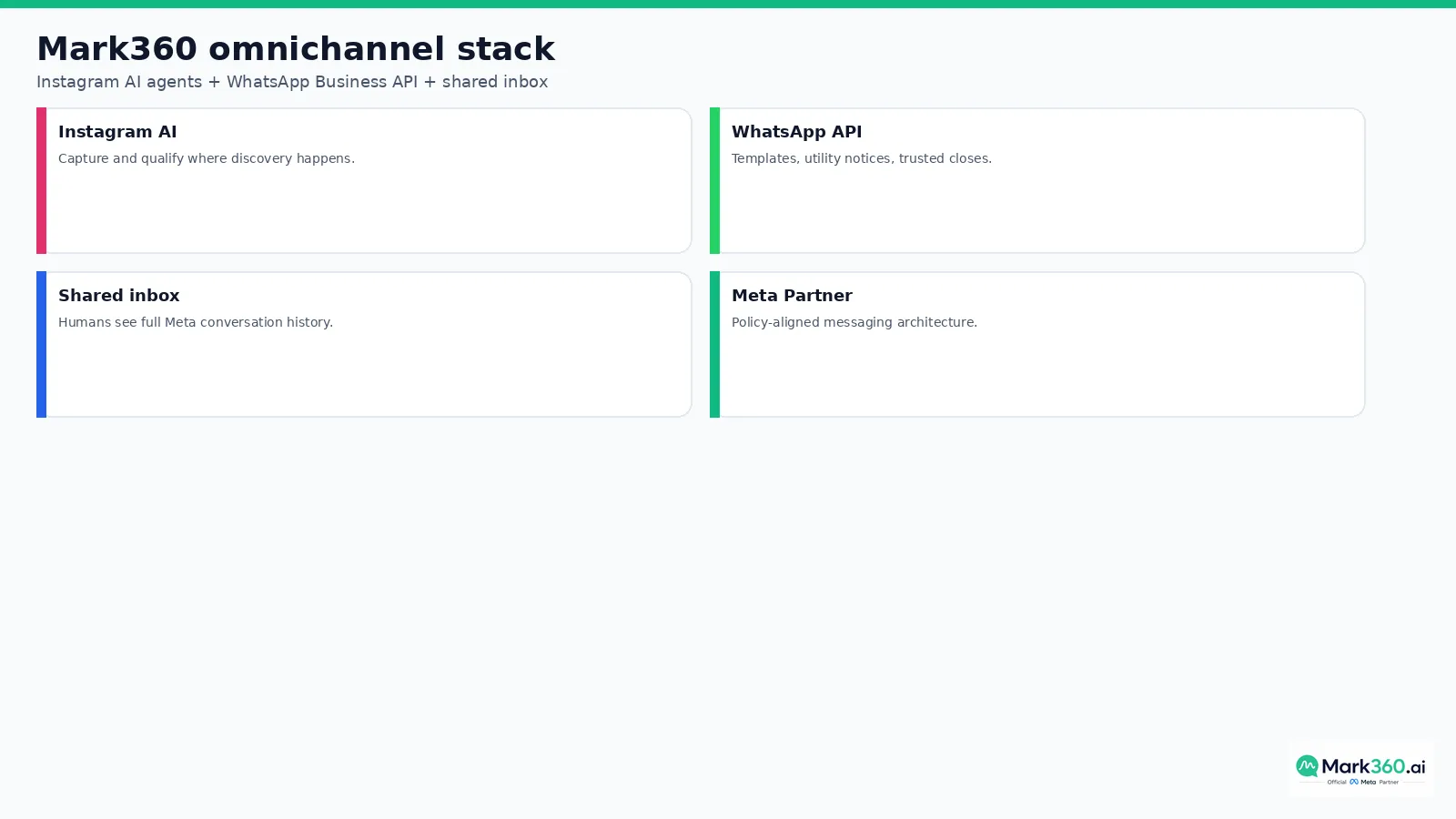The height and width of the screenshot is (819, 1456).
Task: Select the WhatsApp API card title
Action: [796, 132]
